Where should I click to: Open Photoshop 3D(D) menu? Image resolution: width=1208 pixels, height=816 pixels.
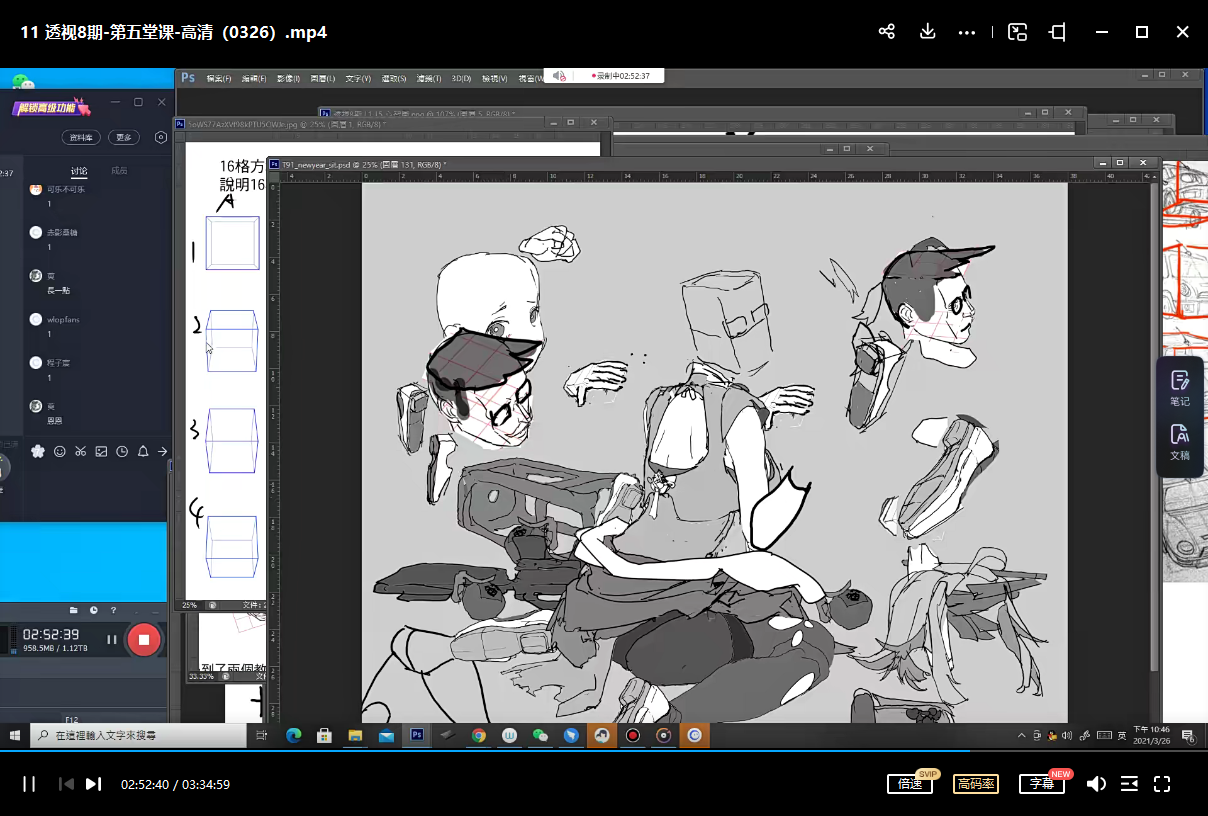(461, 78)
